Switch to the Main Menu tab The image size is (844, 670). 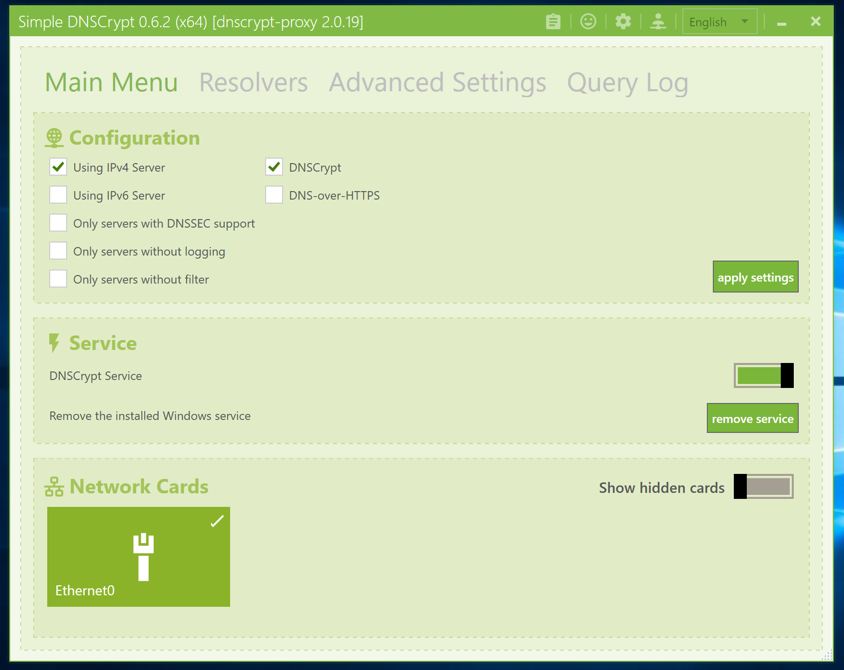[111, 83]
